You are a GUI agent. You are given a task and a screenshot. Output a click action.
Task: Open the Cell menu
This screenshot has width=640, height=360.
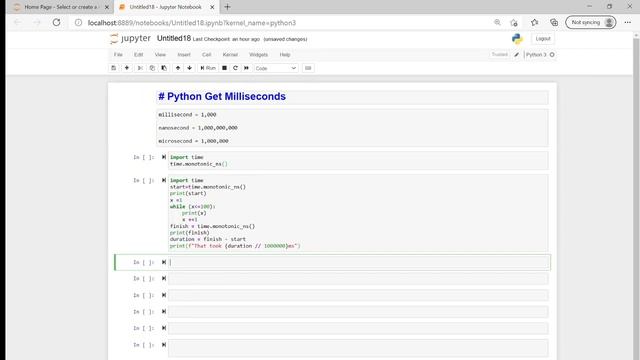click(207, 55)
